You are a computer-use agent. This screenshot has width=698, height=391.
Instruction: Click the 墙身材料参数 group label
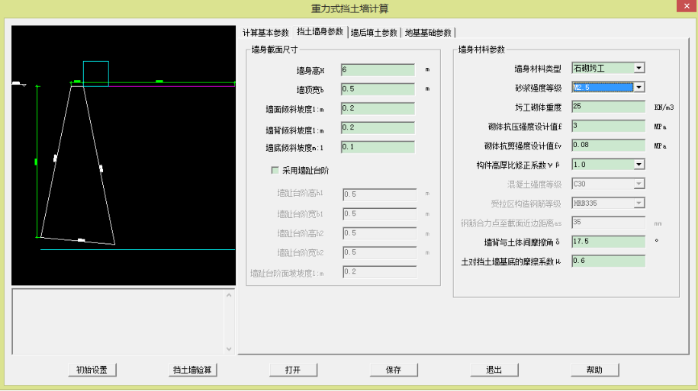481,49
